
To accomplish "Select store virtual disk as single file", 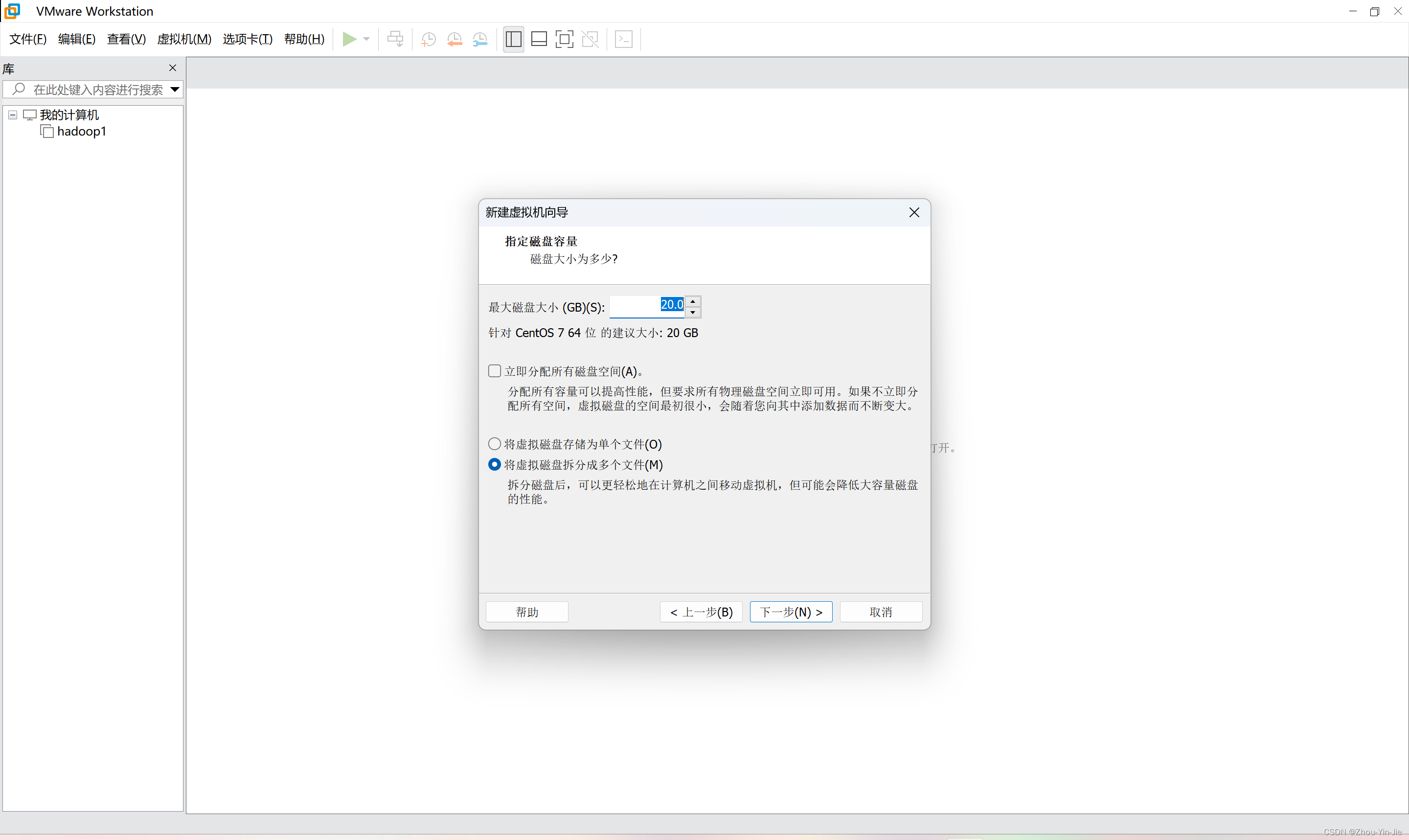I will click(x=495, y=444).
